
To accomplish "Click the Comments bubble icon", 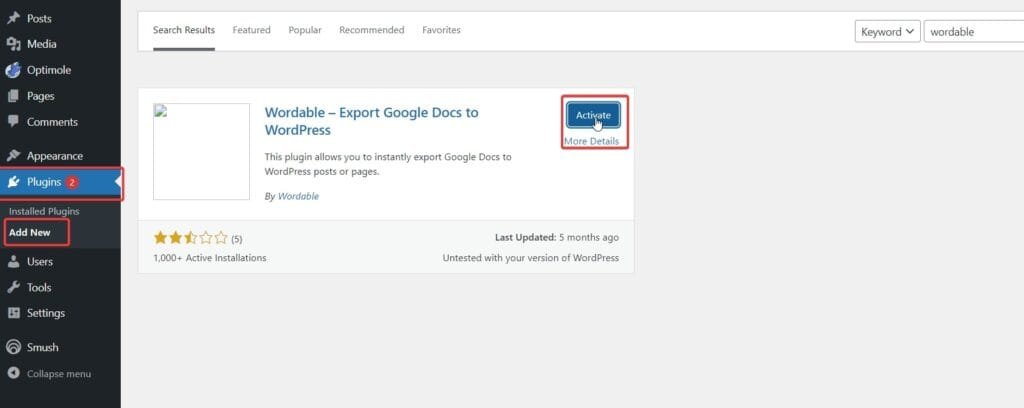I will pos(13,121).
